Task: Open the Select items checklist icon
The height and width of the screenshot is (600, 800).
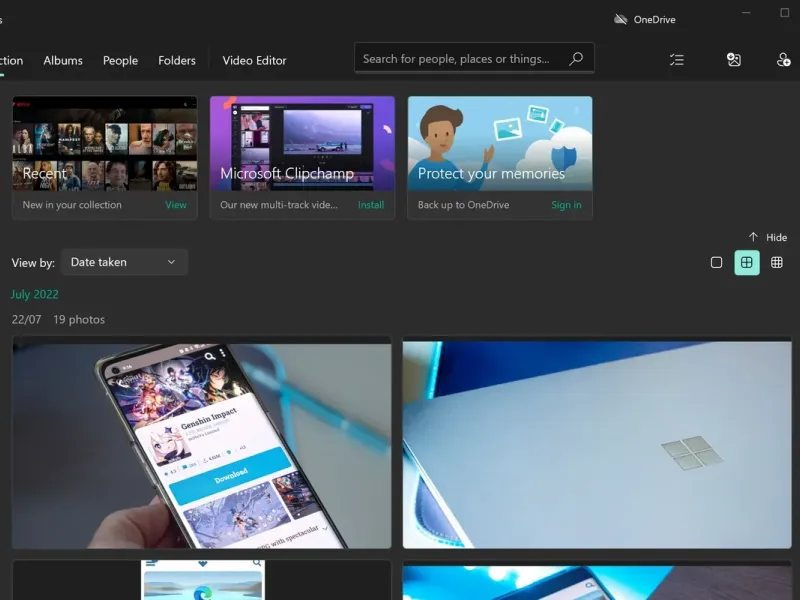Action: tap(677, 60)
